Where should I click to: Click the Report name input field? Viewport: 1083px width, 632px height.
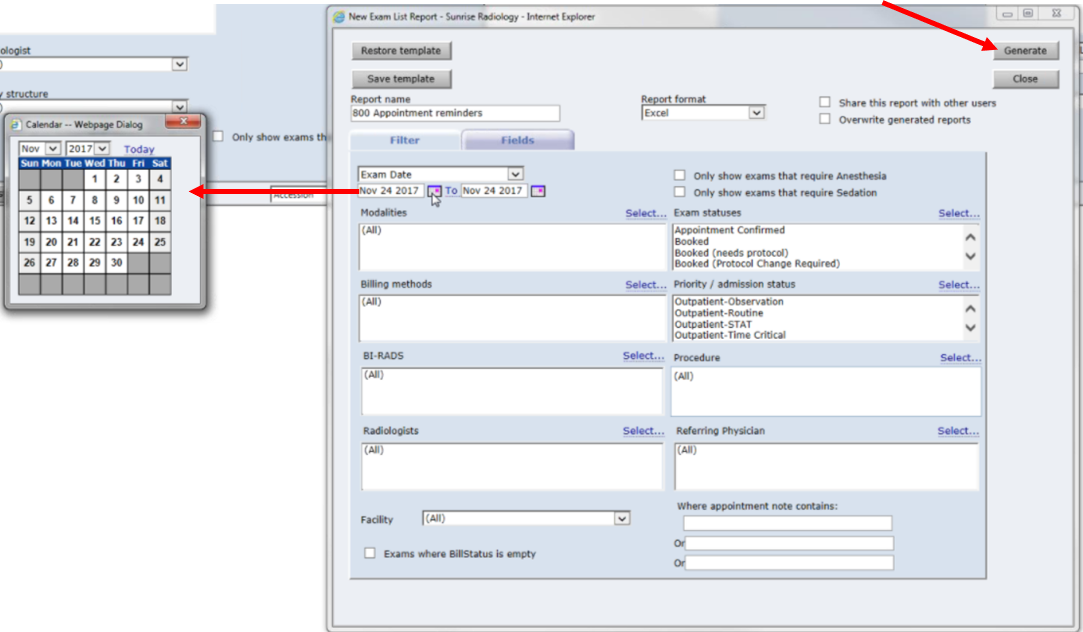click(455, 114)
